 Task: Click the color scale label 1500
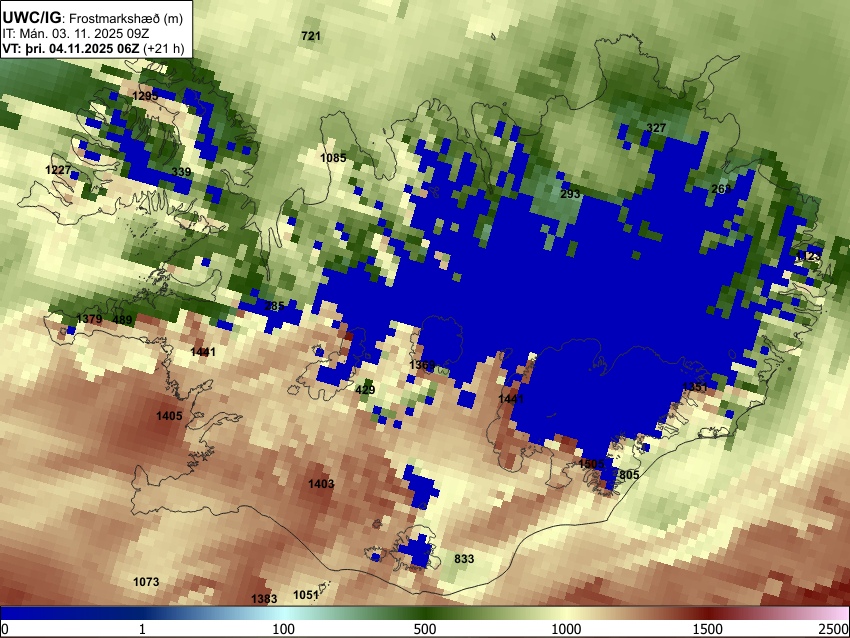coord(708,629)
